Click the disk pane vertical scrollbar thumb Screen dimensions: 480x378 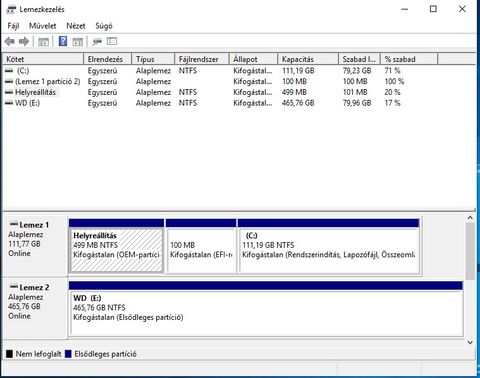point(470,251)
